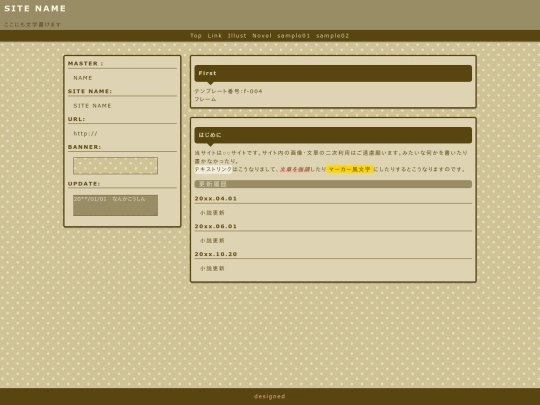Open the Top navigation link

(x=196, y=36)
